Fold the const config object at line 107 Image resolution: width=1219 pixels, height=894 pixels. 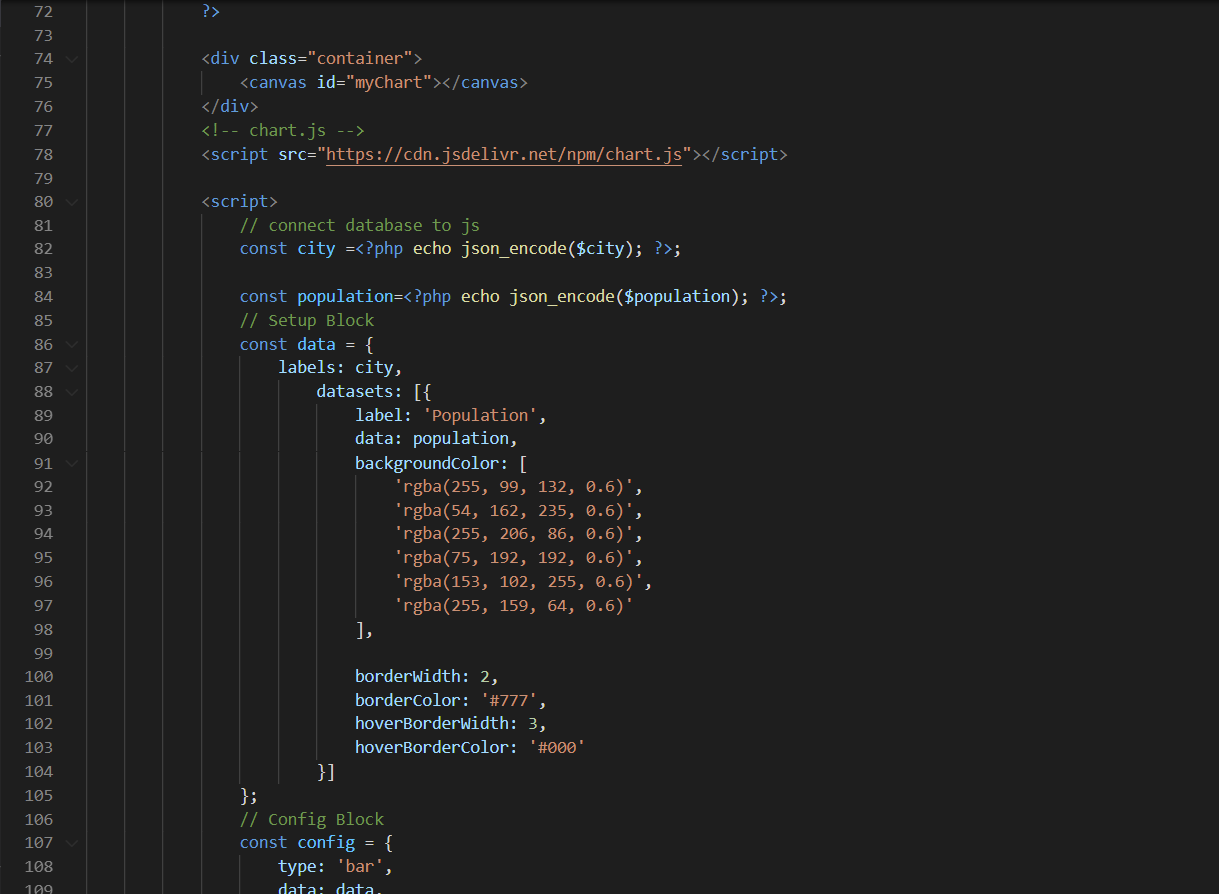click(x=71, y=843)
